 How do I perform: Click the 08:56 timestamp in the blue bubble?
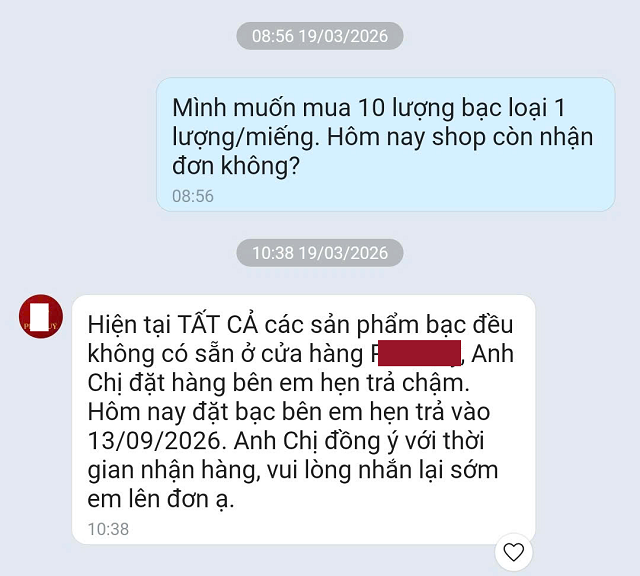(193, 196)
